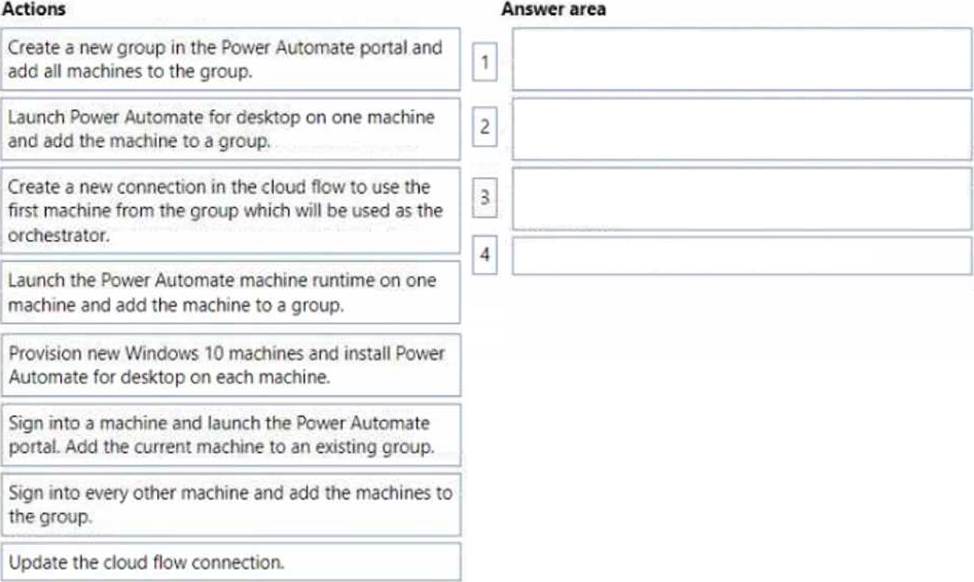Select 'Sign into a machine and launch the Power Automate portal' action
974x582 pixels.
(231, 435)
